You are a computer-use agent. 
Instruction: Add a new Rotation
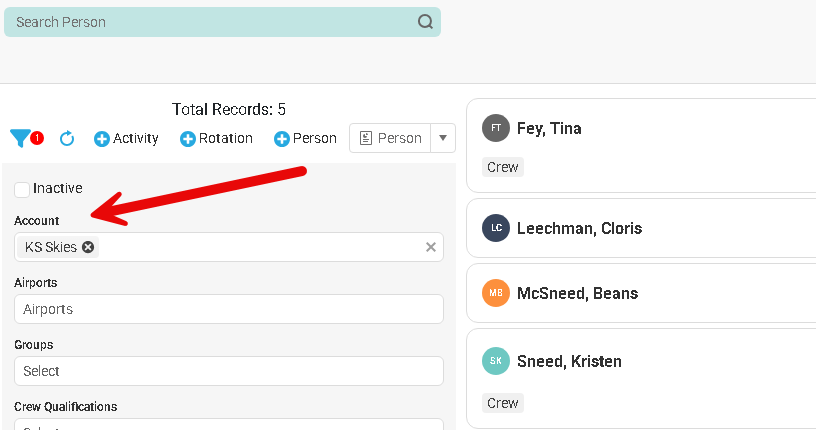pos(216,138)
